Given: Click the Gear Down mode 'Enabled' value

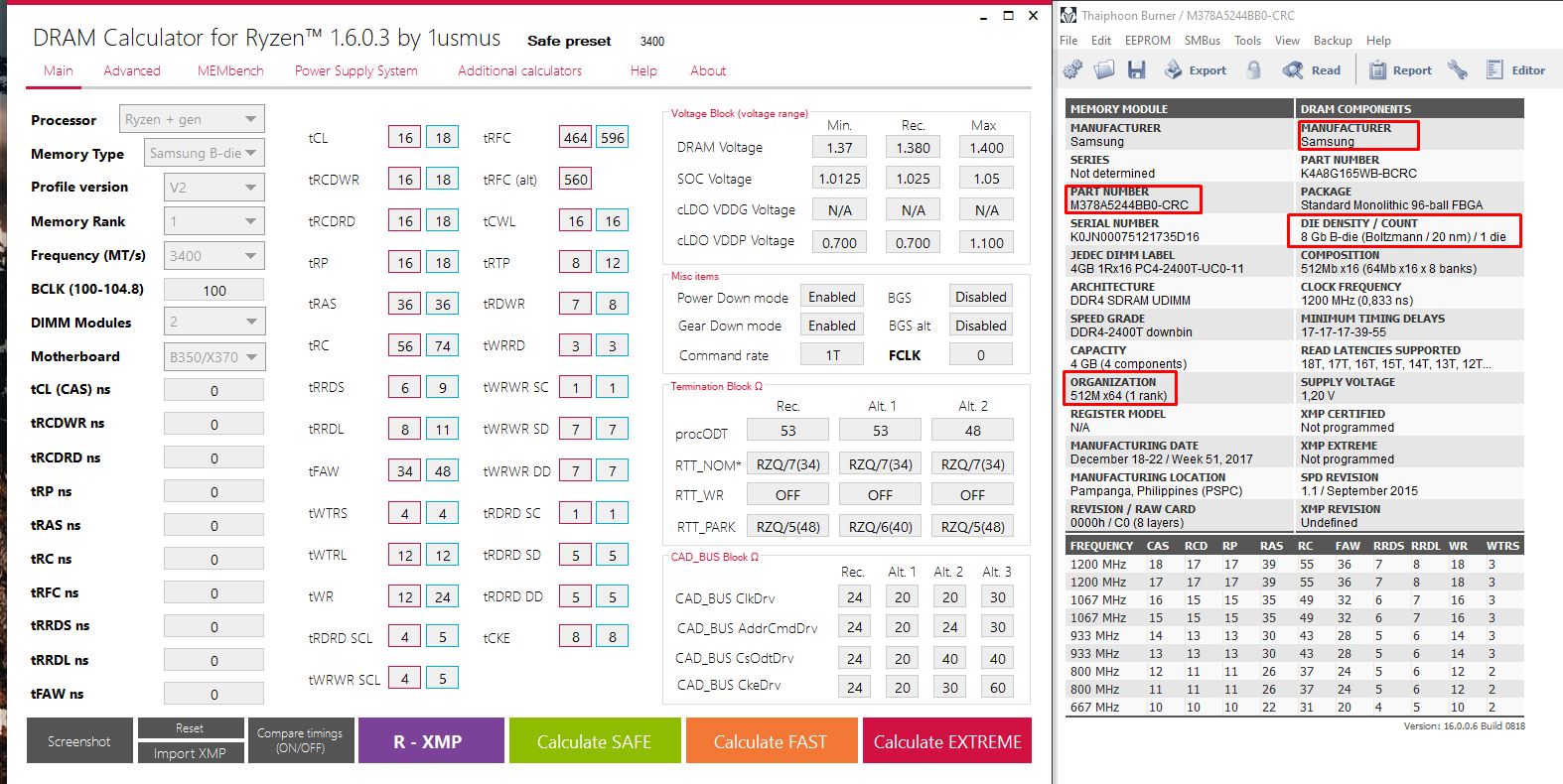Looking at the screenshot, I should (x=832, y=326).
